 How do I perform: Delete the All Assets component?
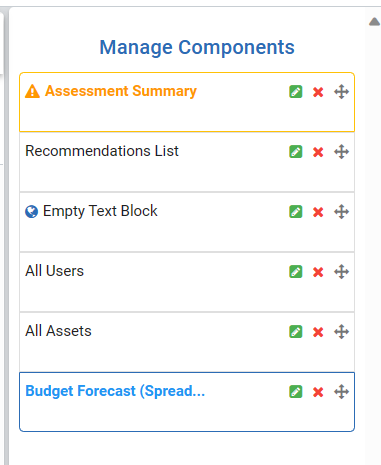point(318,332)
